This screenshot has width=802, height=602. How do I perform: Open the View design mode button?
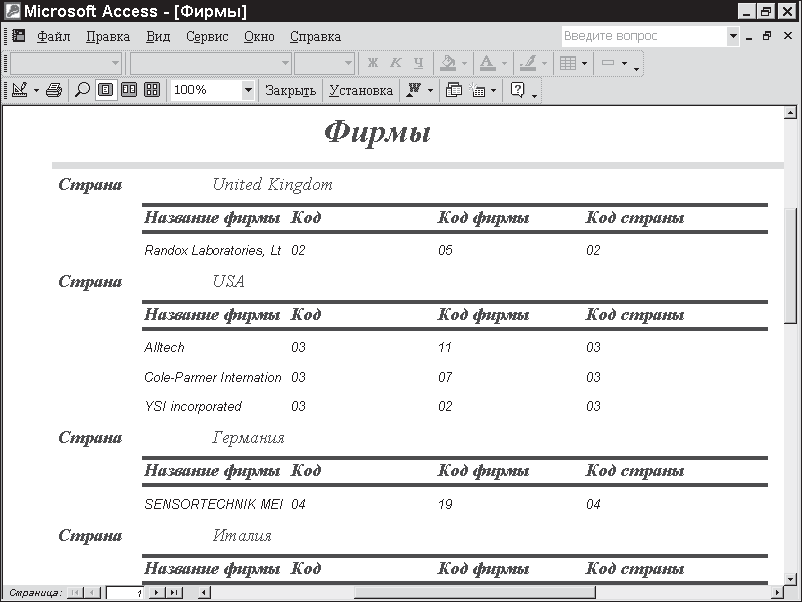[x=19, y=90]
